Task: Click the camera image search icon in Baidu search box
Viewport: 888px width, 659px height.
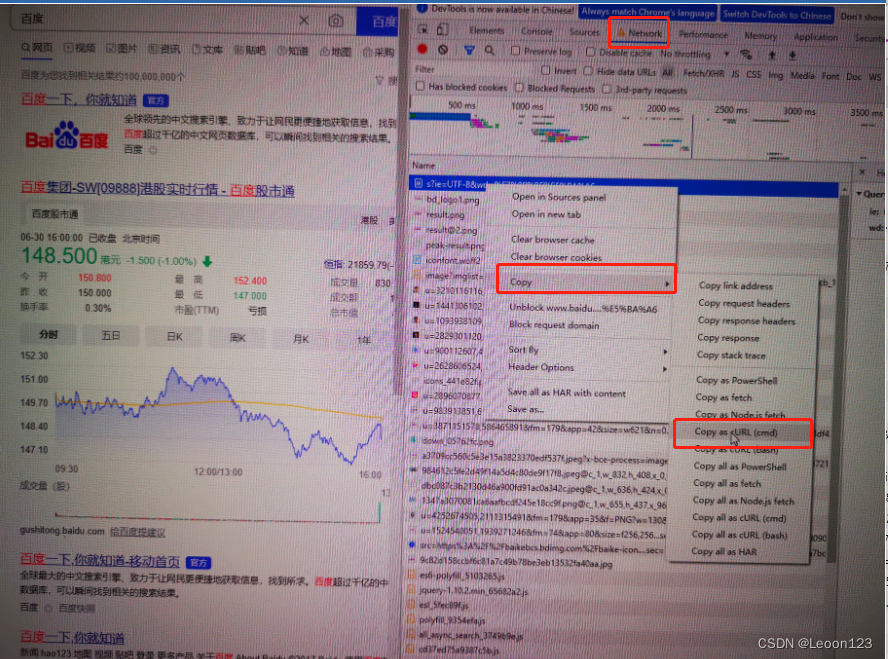Action: [x=336, y=21]
